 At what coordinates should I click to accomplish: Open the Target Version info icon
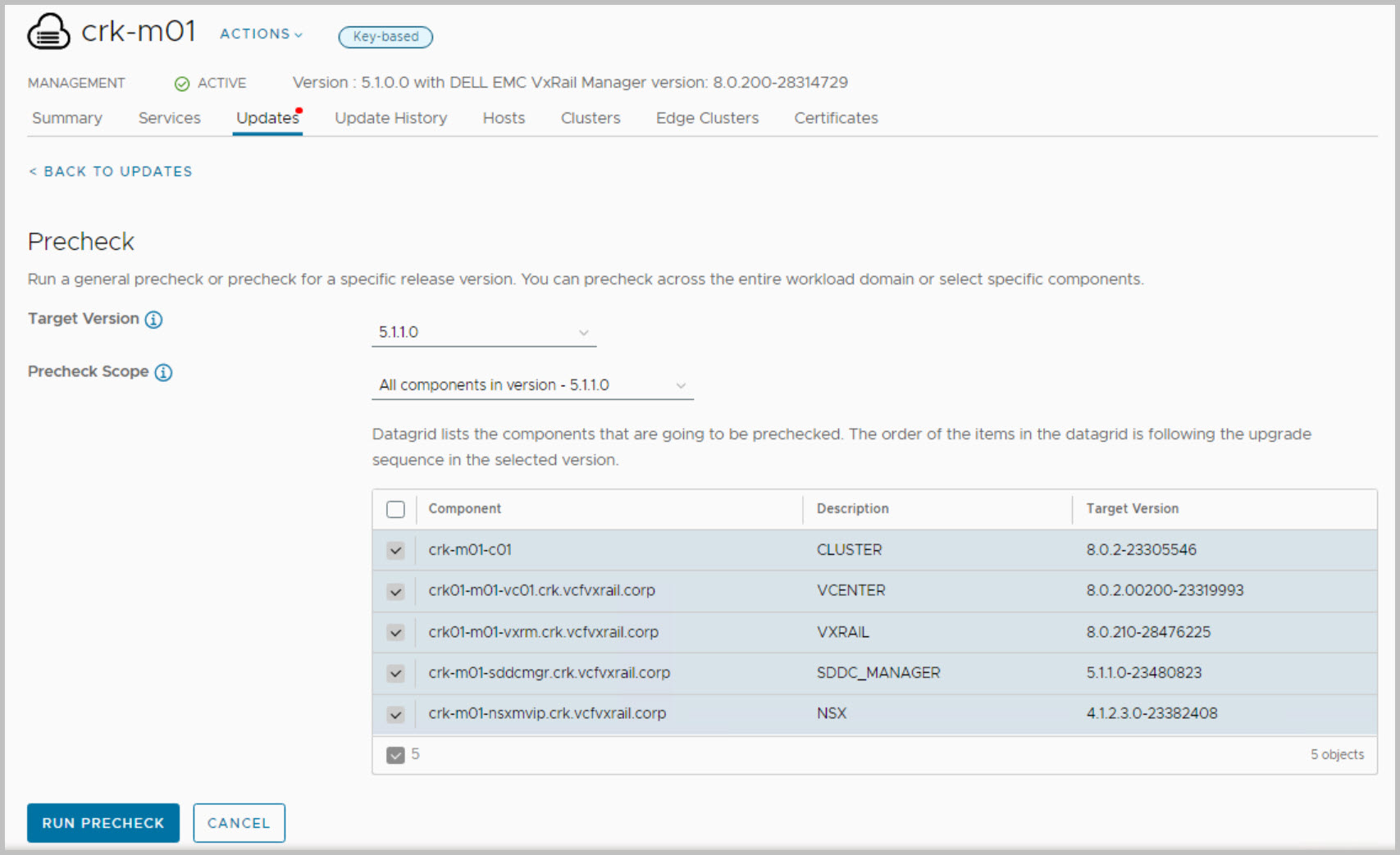153,320
